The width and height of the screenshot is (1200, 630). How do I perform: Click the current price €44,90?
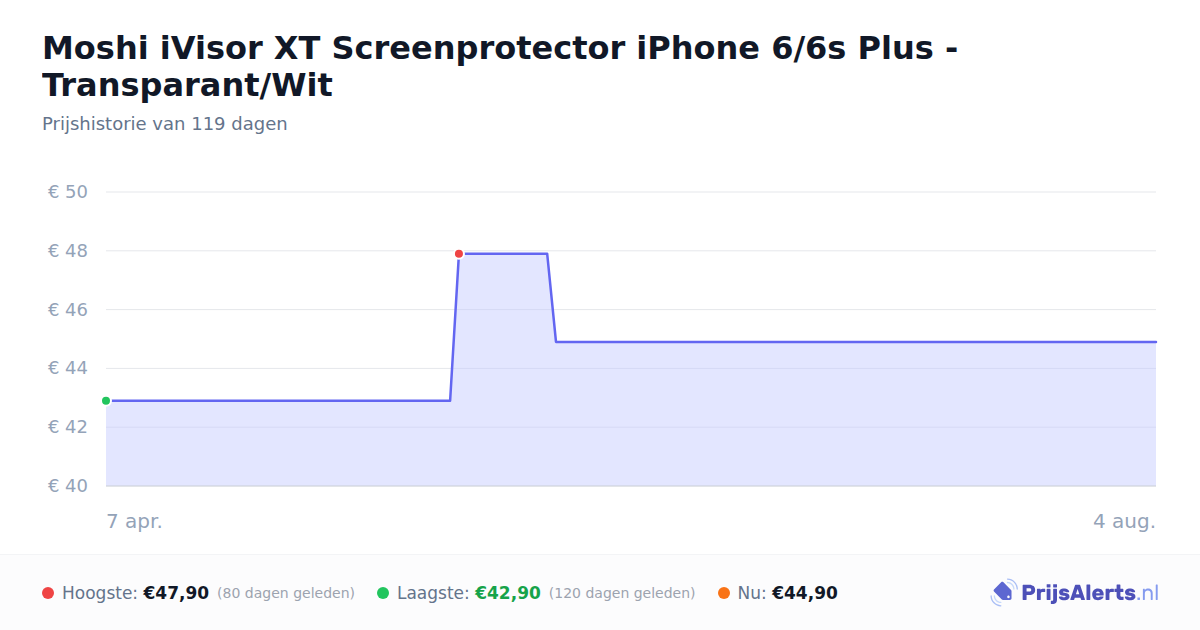click(805, 593)
